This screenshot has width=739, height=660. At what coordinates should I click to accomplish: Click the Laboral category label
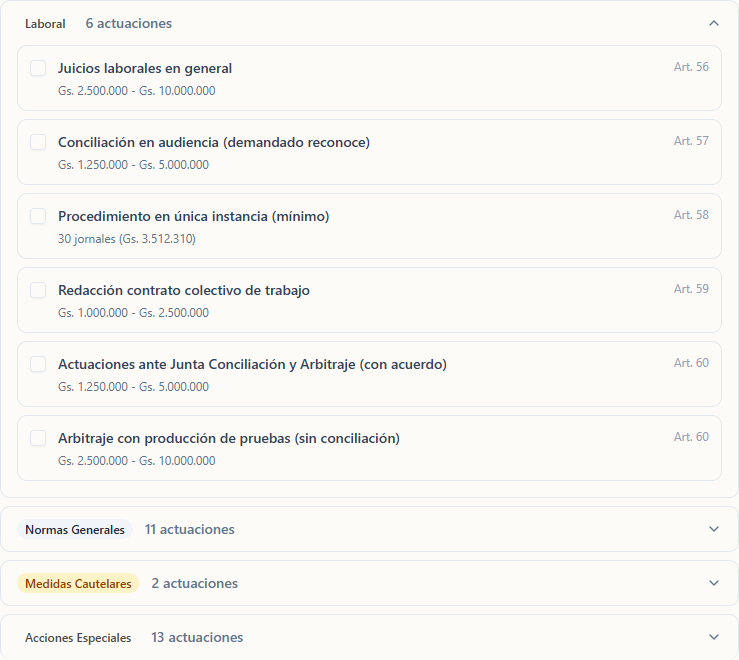click(45, 24)
